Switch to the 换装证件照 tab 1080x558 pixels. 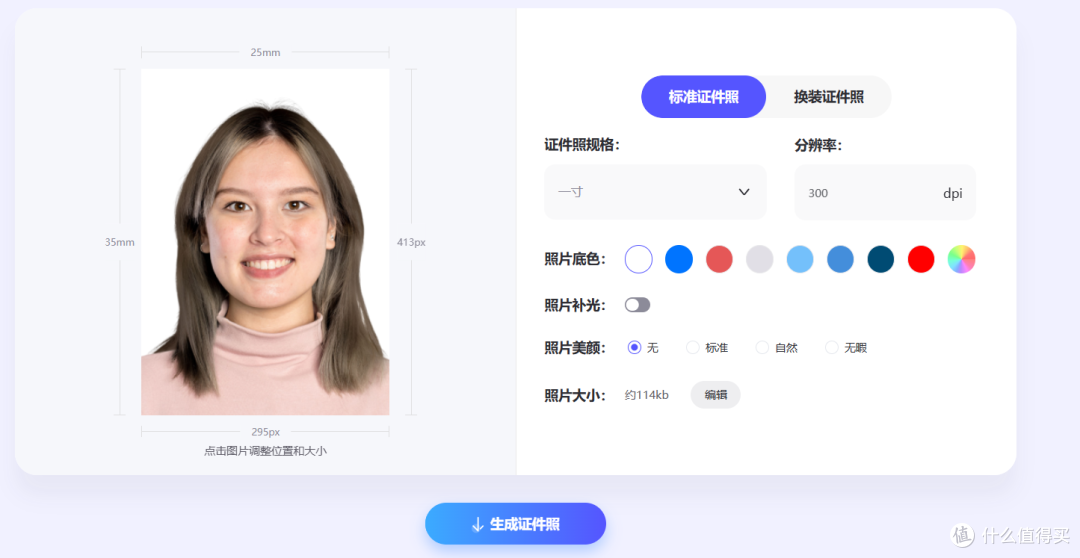pos(829,97)
